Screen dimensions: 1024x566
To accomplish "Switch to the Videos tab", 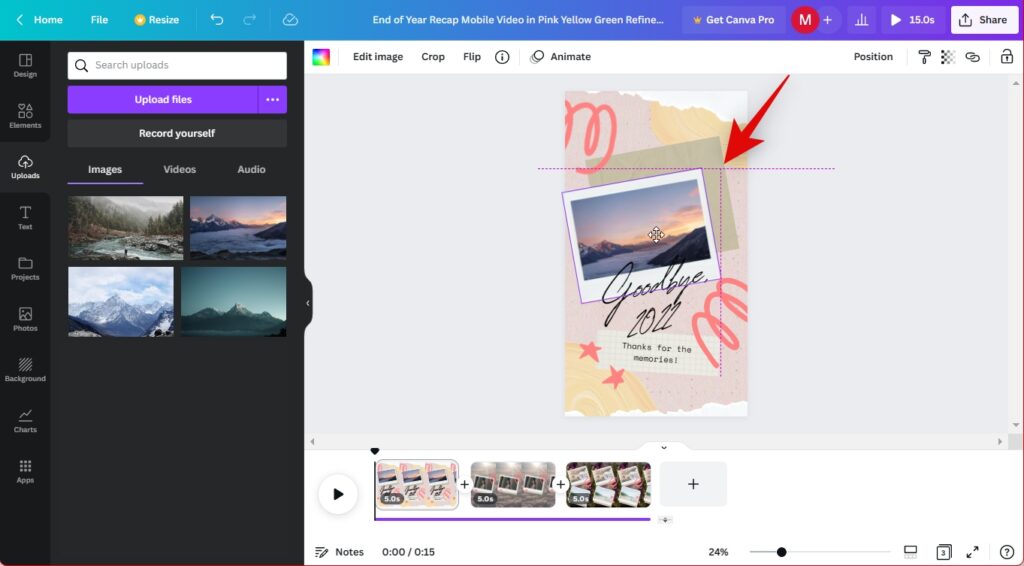I will pos(180,169).
